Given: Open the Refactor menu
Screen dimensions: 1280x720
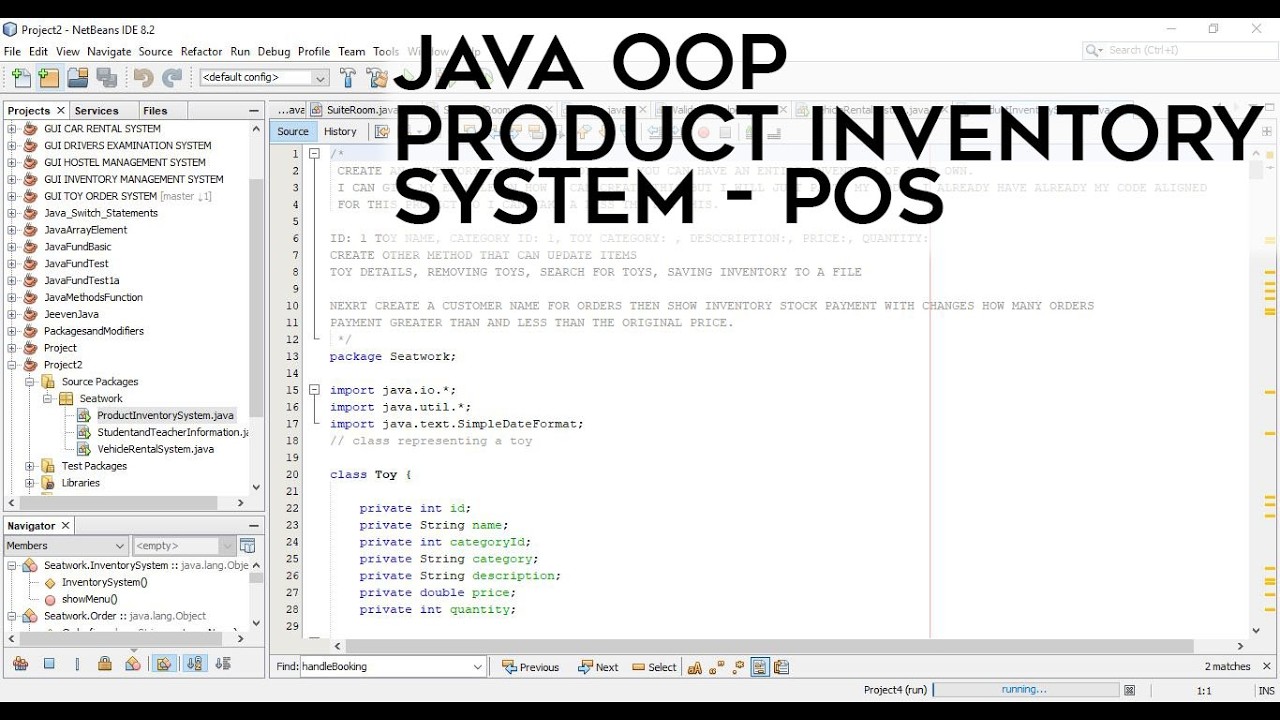Looking at the screenshot, I should [x=201, y=51].
